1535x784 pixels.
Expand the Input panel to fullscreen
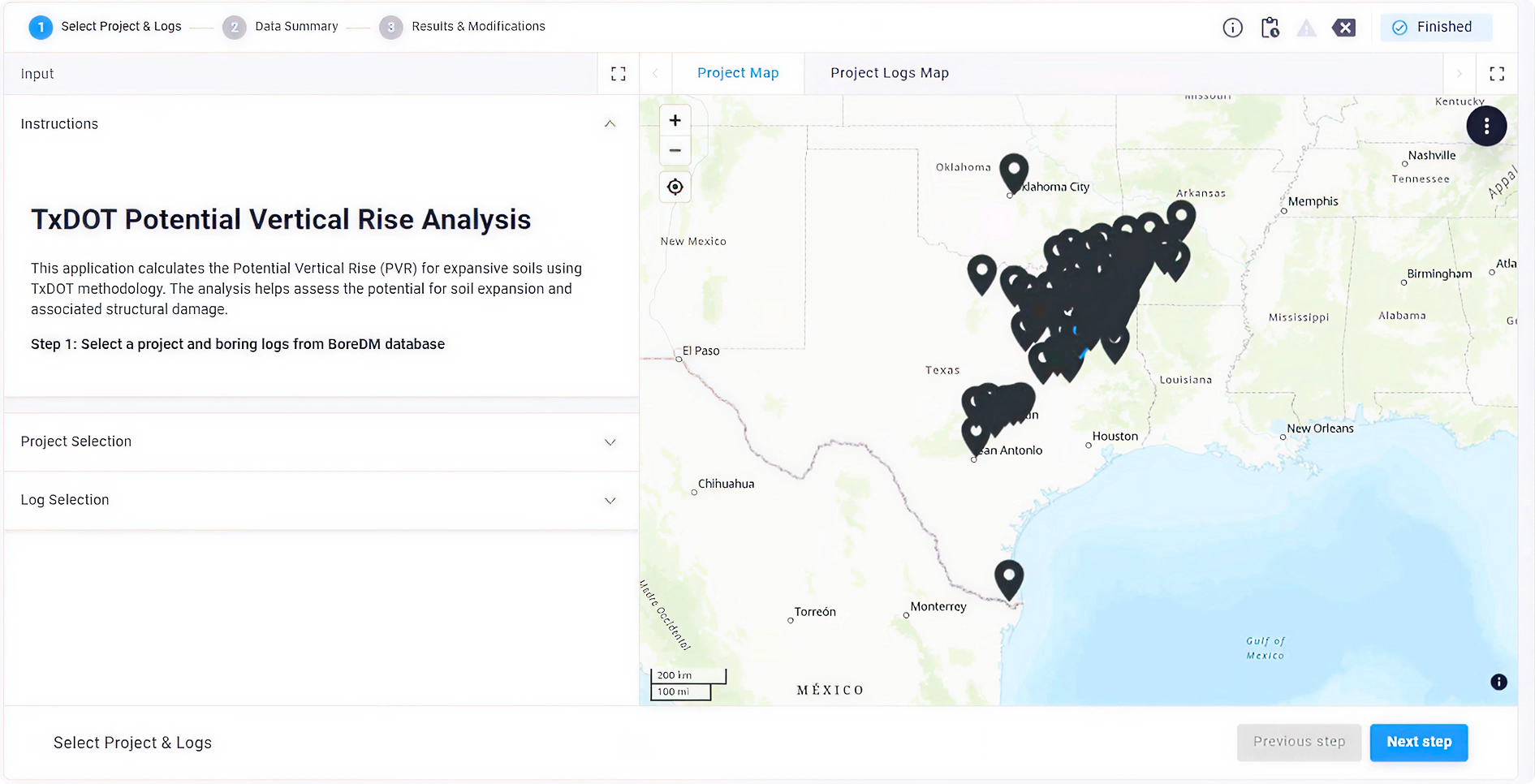(x=619, y=74)
